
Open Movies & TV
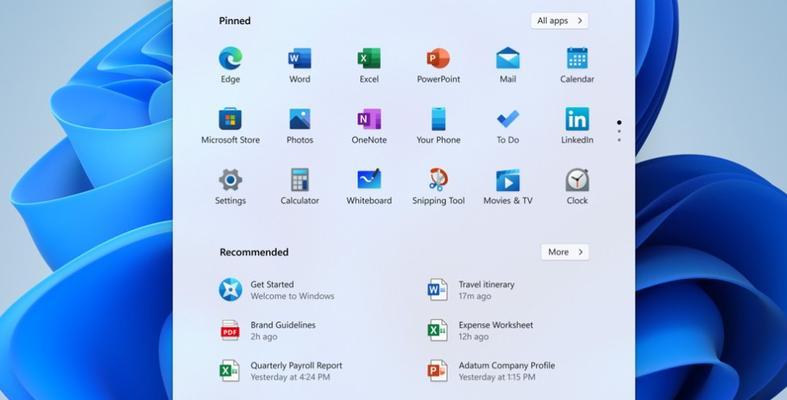(x=507, y=187)
